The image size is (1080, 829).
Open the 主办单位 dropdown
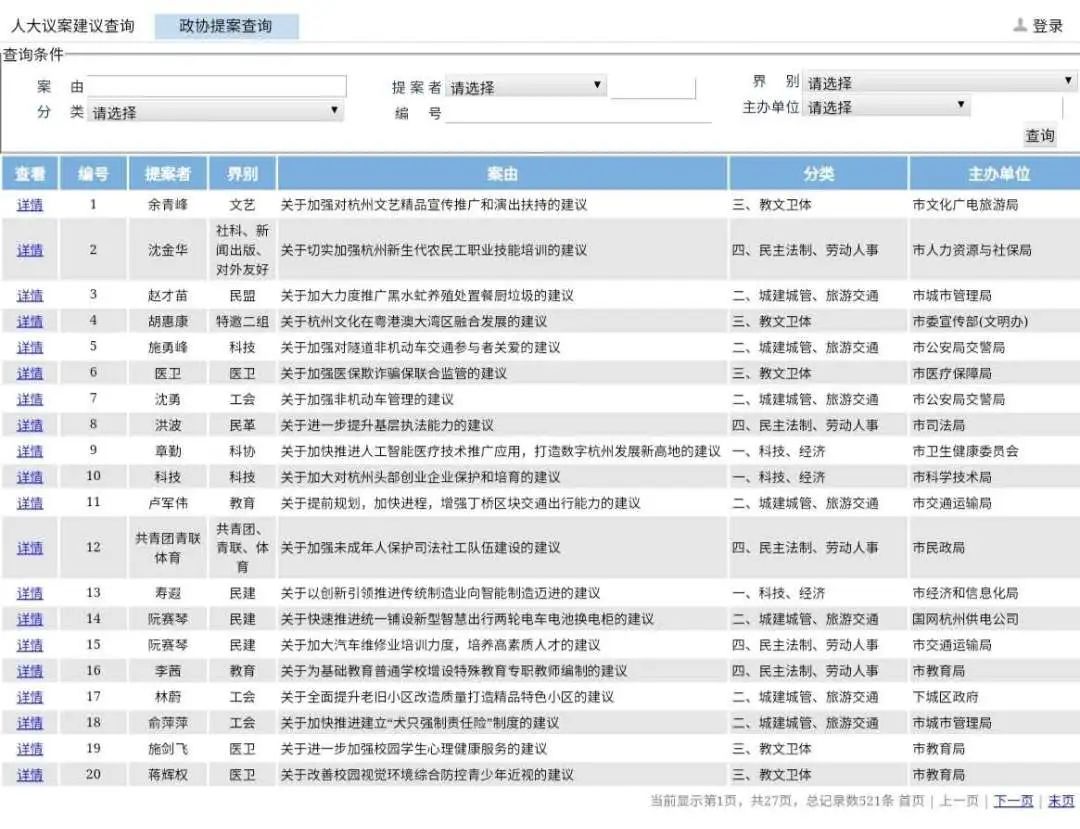pyautogui.click(x=886, y=107)
